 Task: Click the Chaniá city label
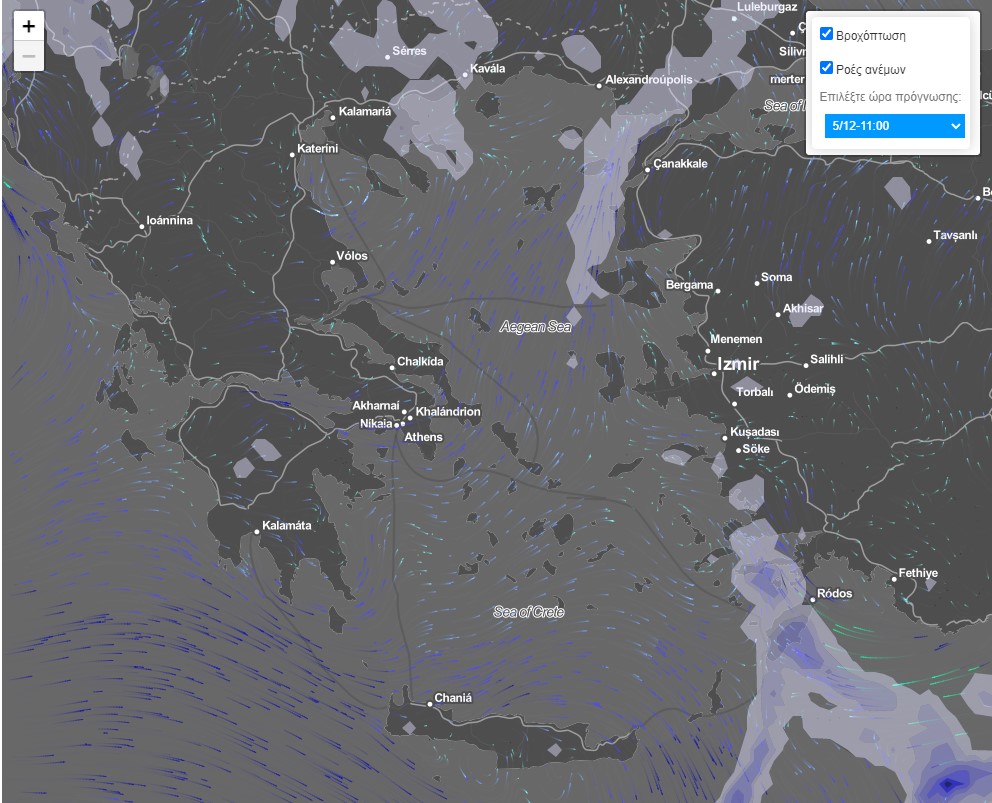pos(453,697)
